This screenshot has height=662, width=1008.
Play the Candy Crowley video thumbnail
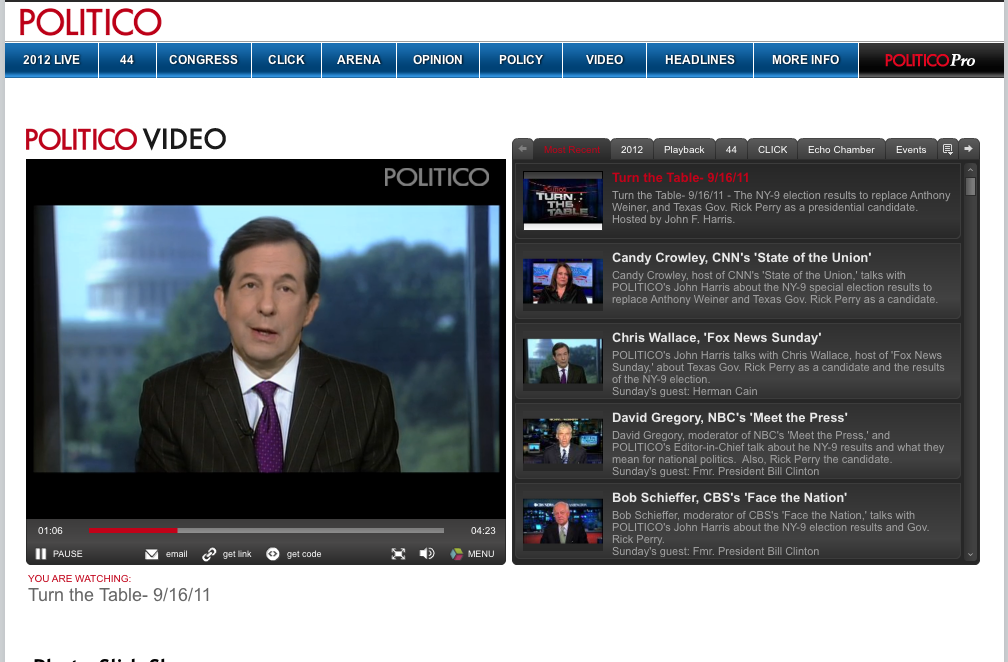(562, 282)
